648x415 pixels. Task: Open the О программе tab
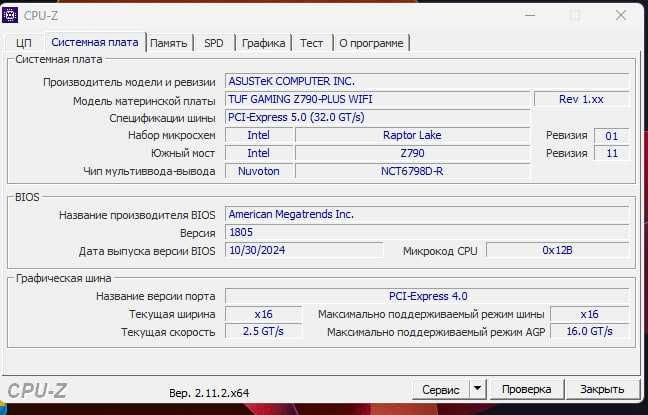[371, 43]
